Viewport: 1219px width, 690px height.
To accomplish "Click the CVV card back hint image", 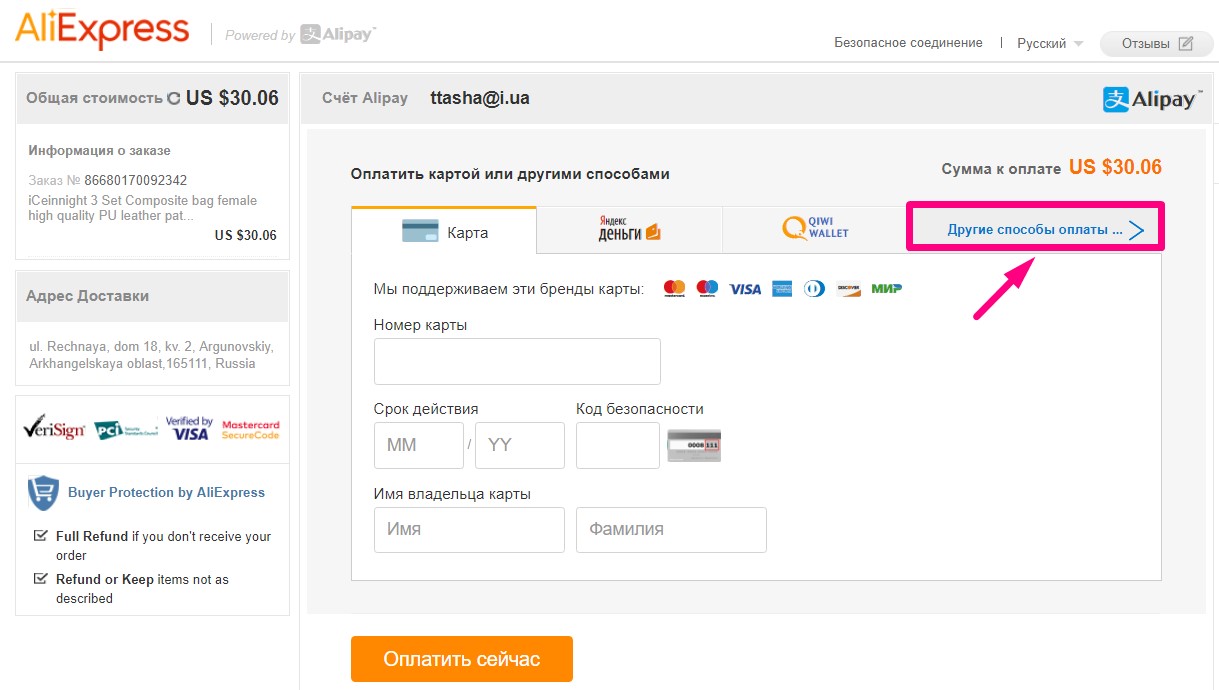I will click(694, 445).
